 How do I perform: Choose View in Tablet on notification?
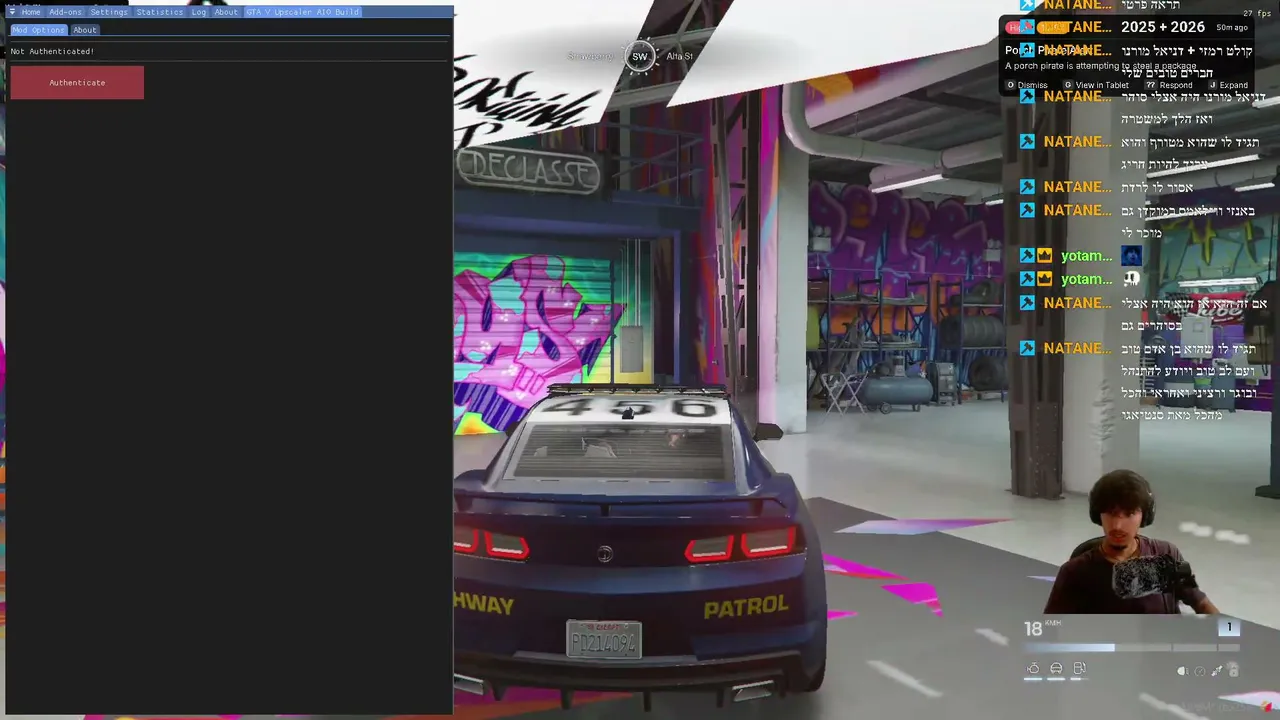(1097, 85)
